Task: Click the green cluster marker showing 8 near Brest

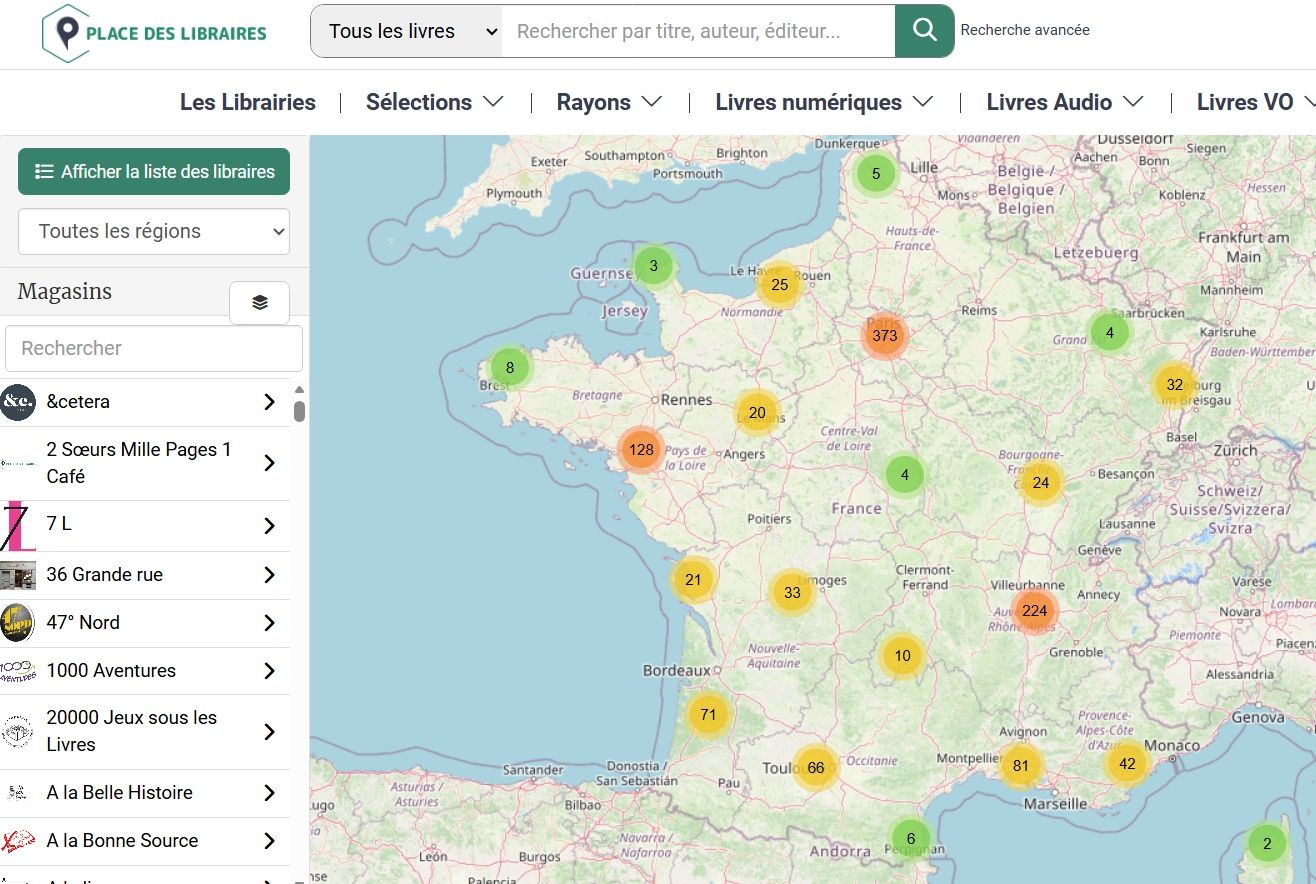Action: coord(510,367)
